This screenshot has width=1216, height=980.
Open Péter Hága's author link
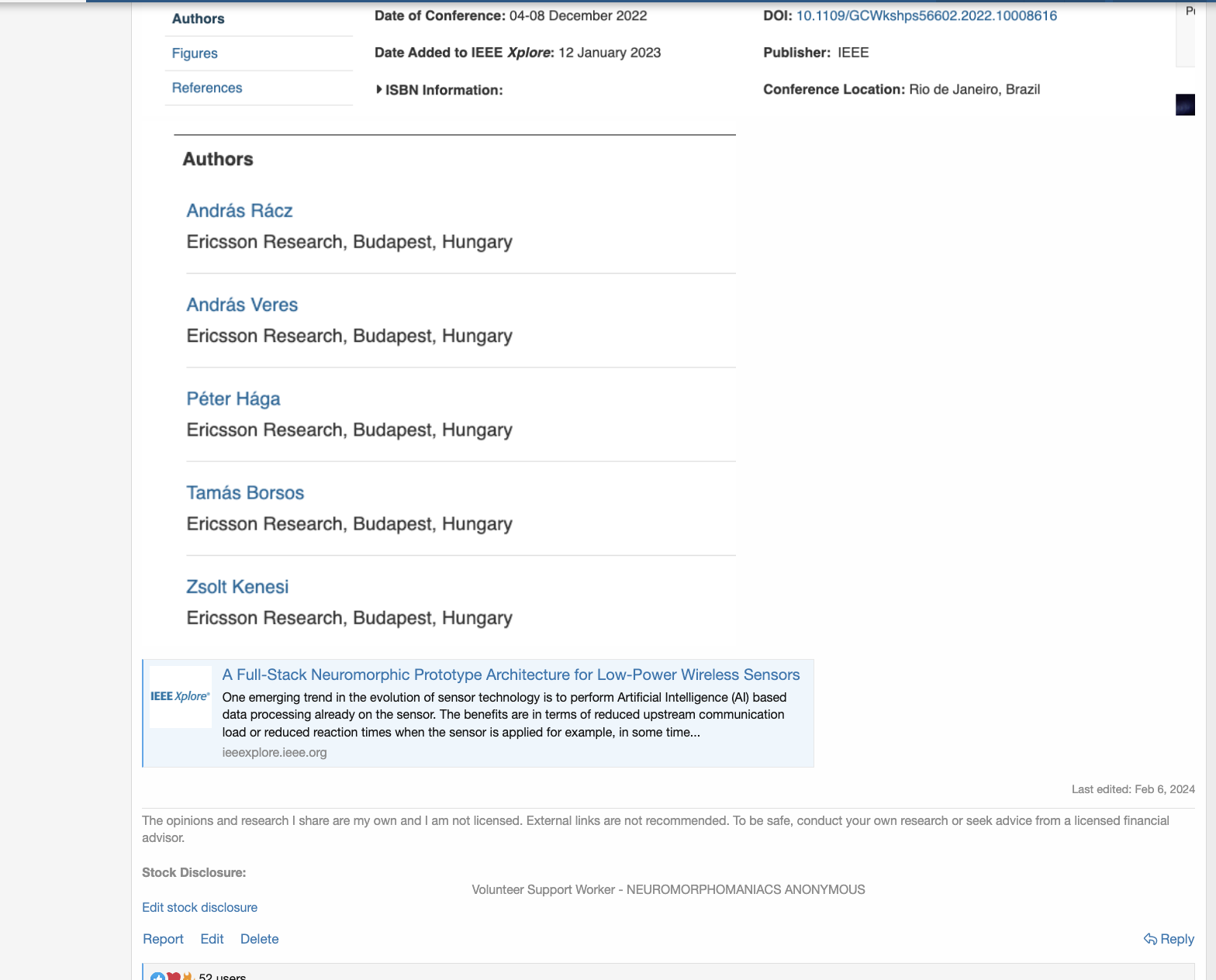coord(233,399)
